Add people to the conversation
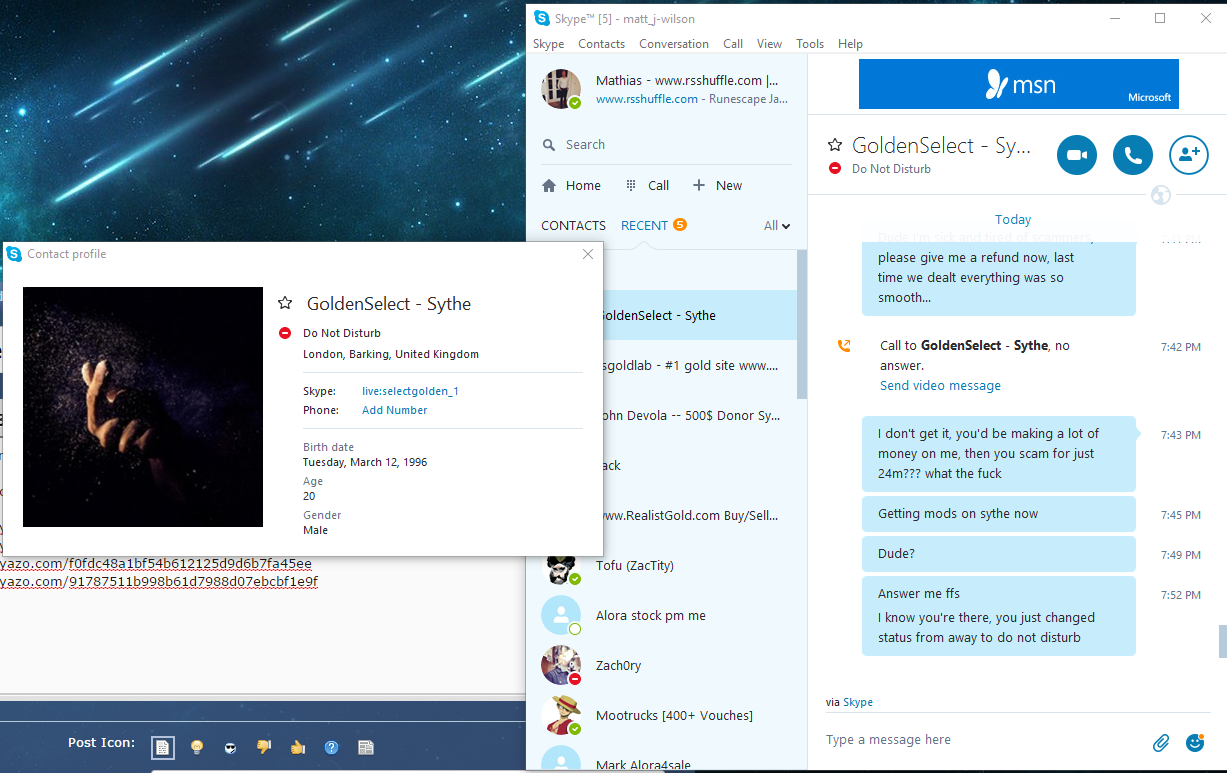Viewport: 1227px width, 773px height. click(1189, 155)
